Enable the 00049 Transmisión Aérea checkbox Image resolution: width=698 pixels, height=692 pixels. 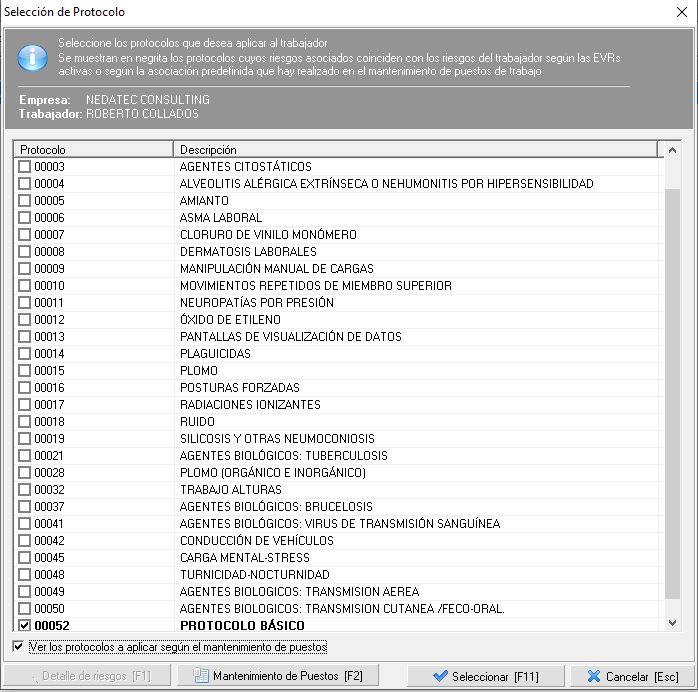click(24, 591)
